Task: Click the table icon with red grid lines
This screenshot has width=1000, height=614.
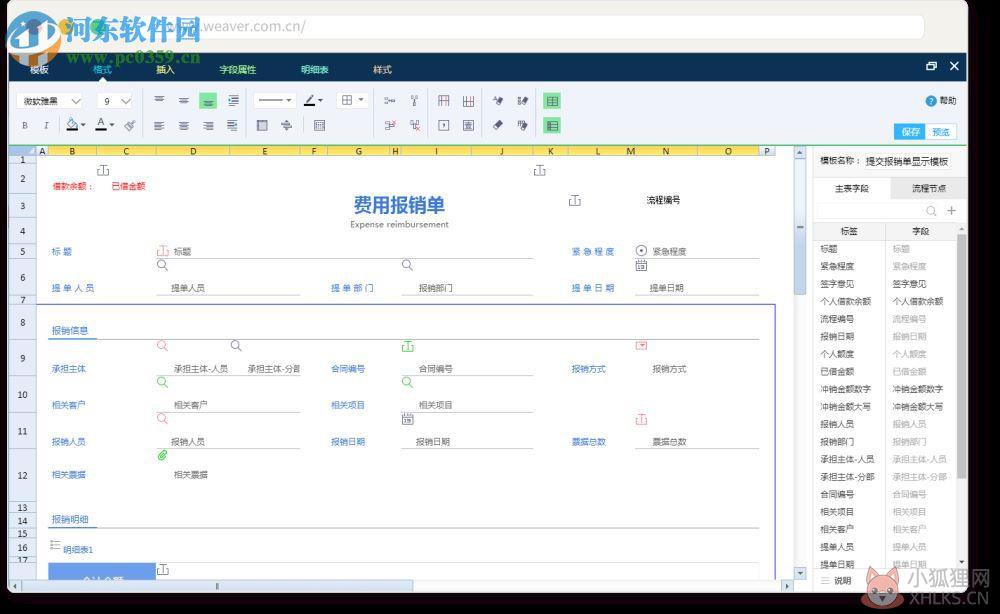Action: click(468, 101)
